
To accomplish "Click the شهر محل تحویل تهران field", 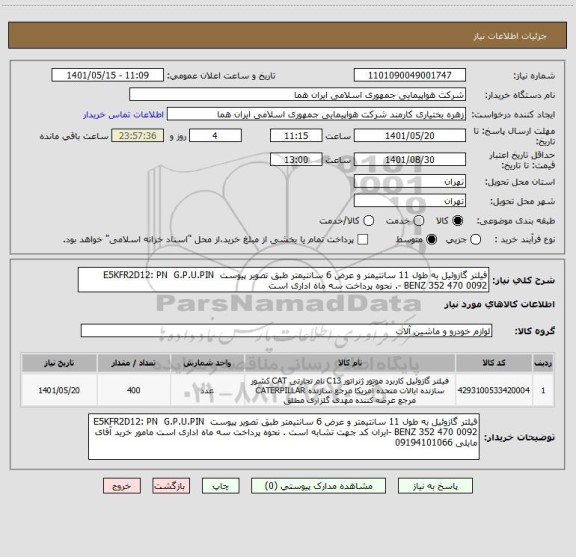I will click(x=410, y=201).
